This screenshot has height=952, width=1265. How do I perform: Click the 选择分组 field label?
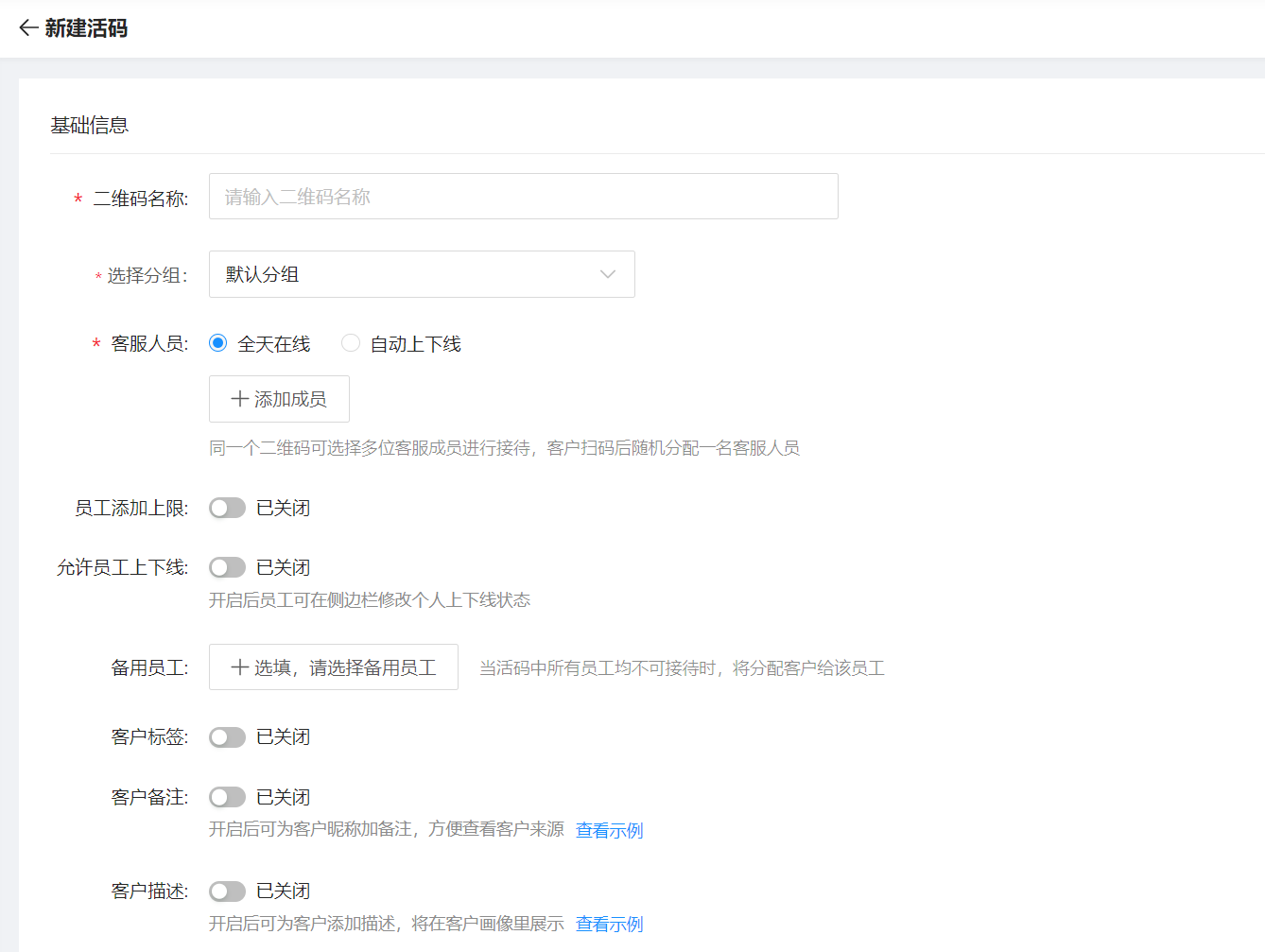(147, 275)
